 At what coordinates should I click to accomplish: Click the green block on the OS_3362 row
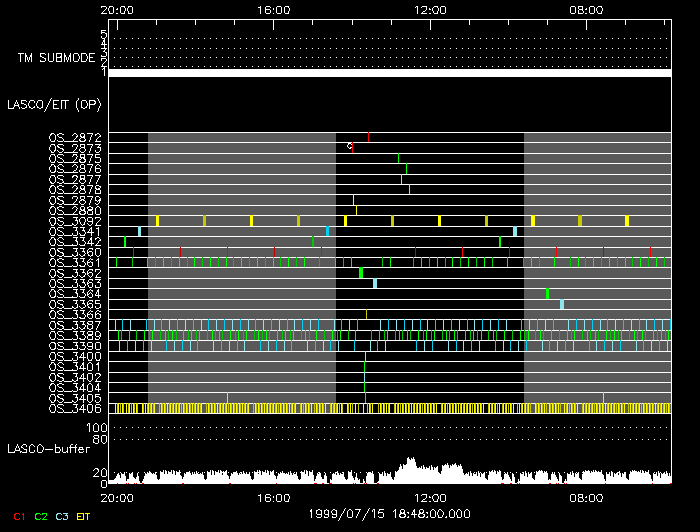(361, 272)
